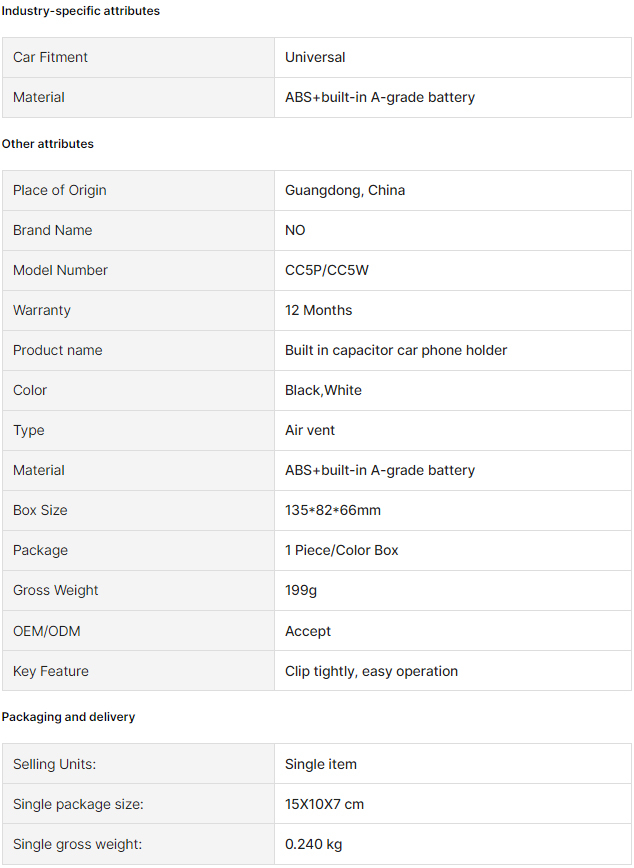
Task: Select the Place of Origin label
Action: pos(60,190)
